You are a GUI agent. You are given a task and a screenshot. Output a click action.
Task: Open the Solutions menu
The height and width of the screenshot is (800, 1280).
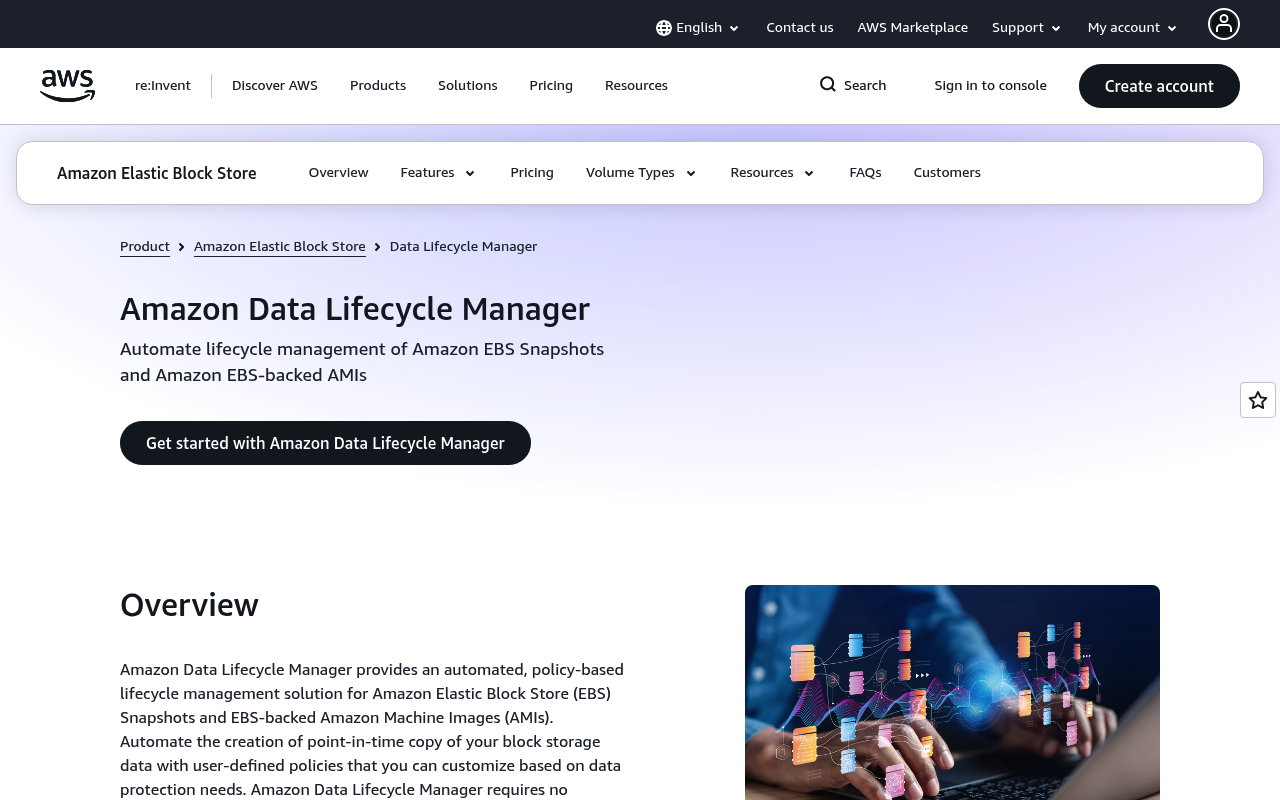pyautogui.click(x=468, y=86)
